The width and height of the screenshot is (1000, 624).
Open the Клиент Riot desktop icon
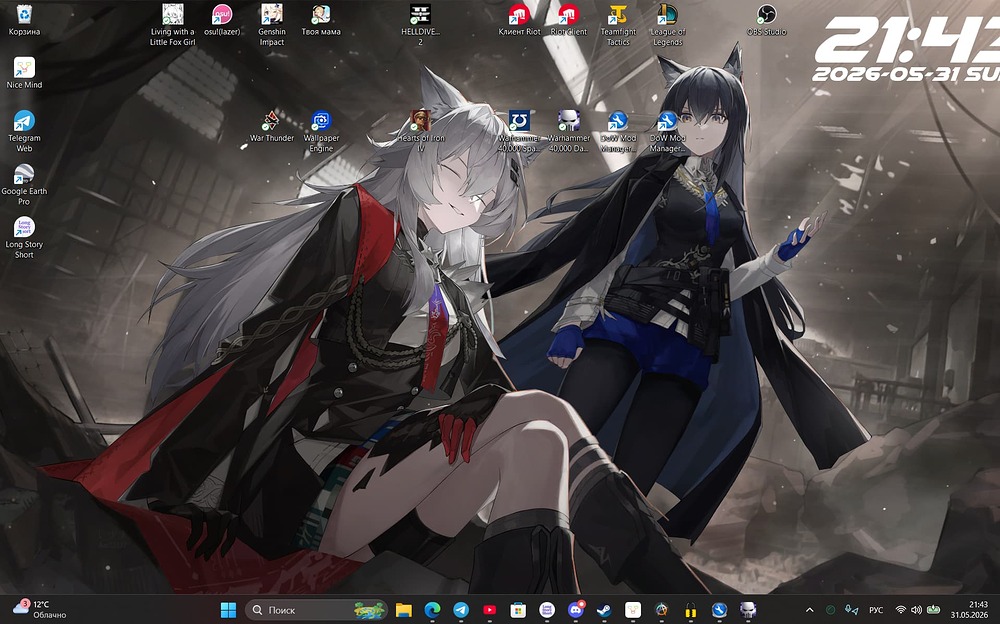click(x=519, y=20)
